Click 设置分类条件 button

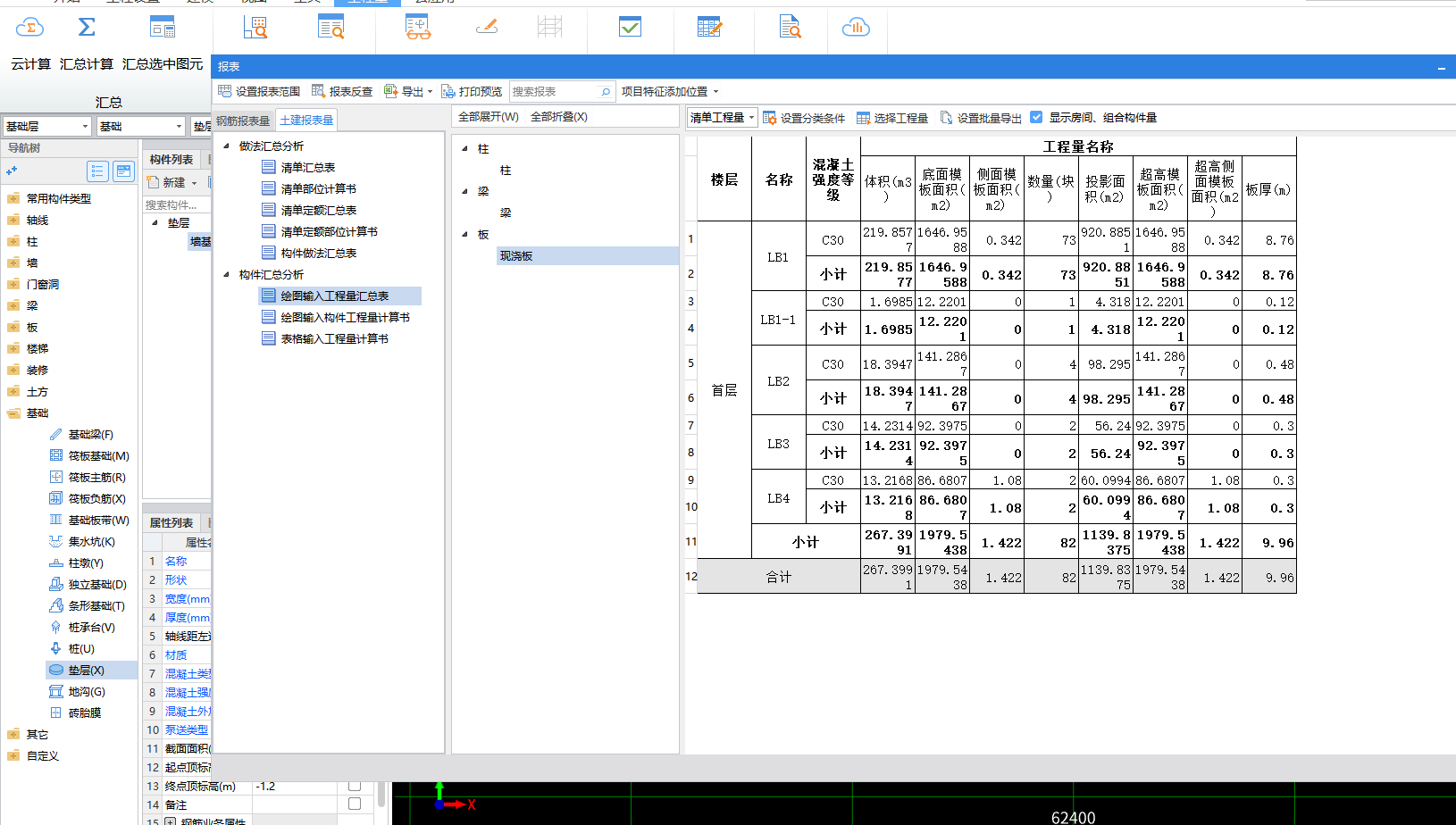[x=804, y=118]
